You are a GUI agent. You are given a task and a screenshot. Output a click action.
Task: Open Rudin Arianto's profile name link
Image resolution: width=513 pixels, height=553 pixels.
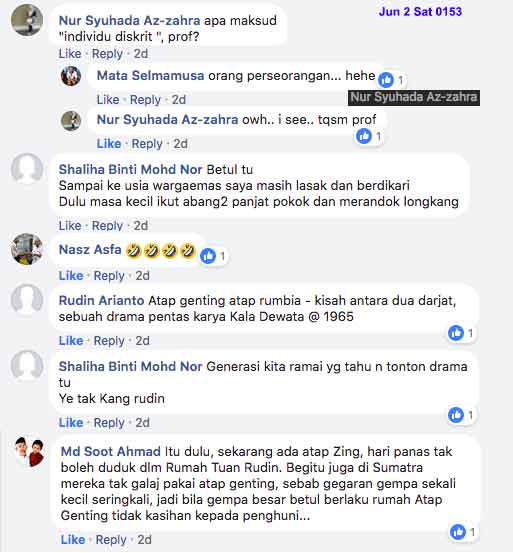tap(102, 300)
